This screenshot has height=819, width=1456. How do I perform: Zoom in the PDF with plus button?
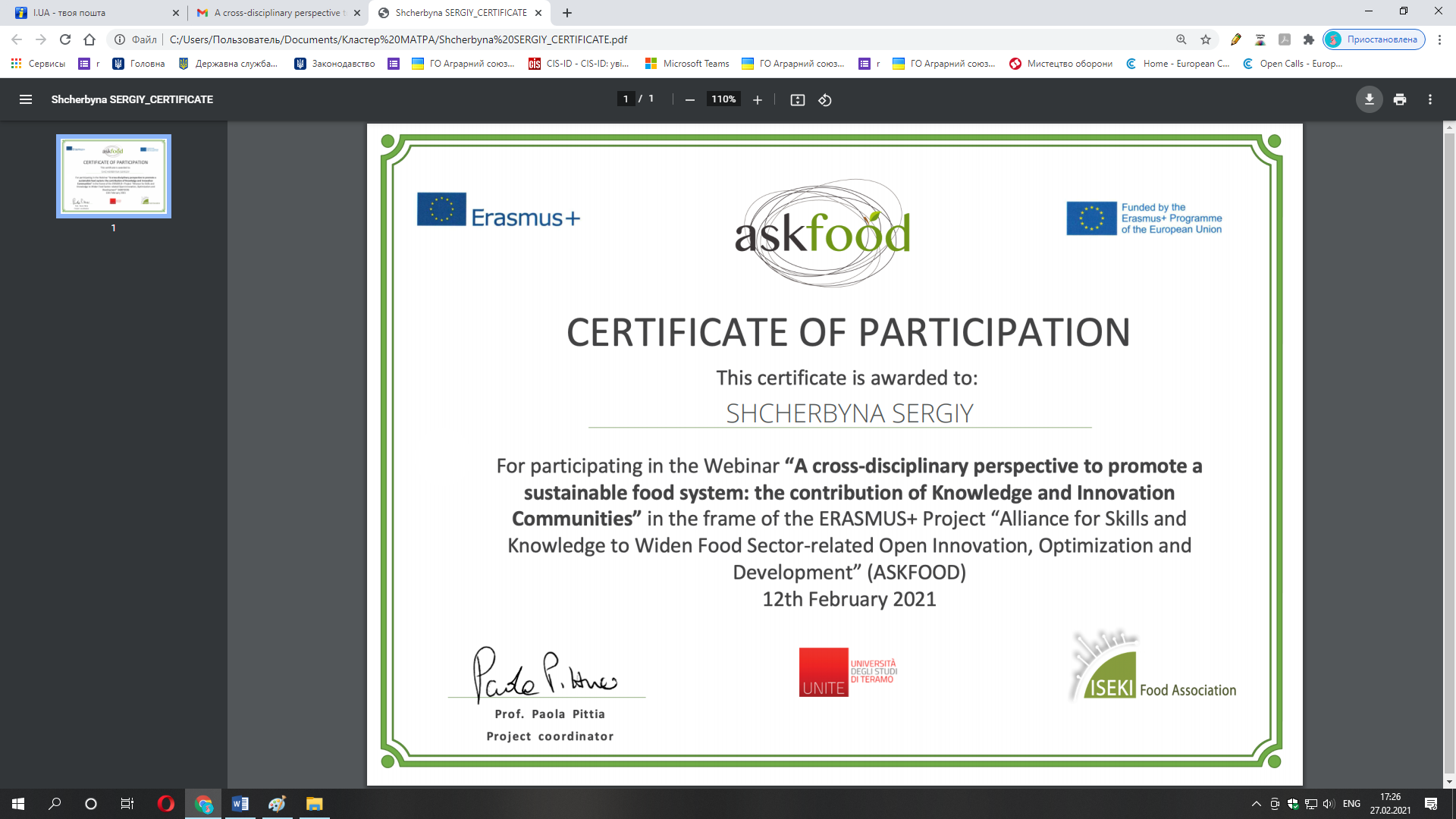[757, 100]
